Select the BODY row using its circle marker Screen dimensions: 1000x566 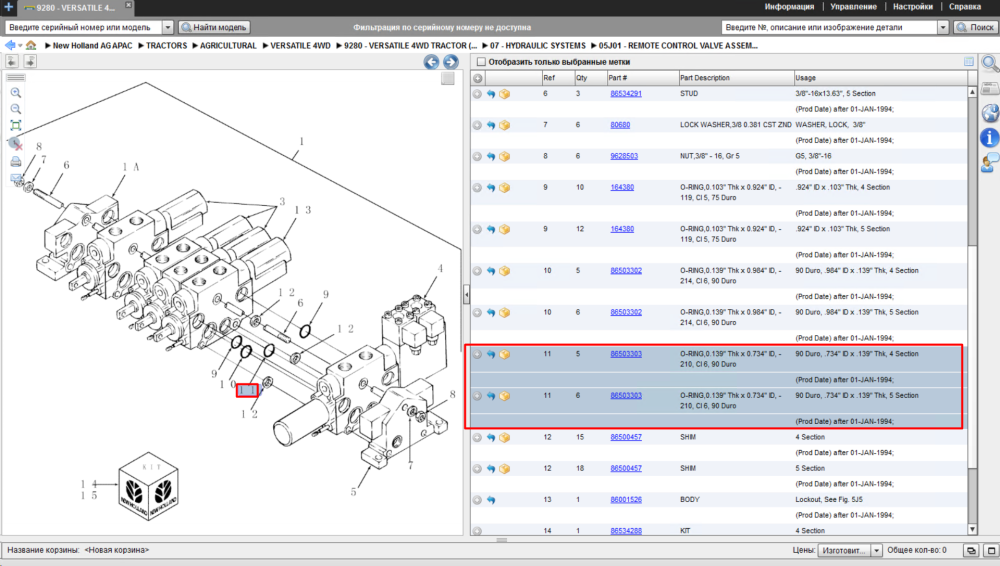coord(477,500)
